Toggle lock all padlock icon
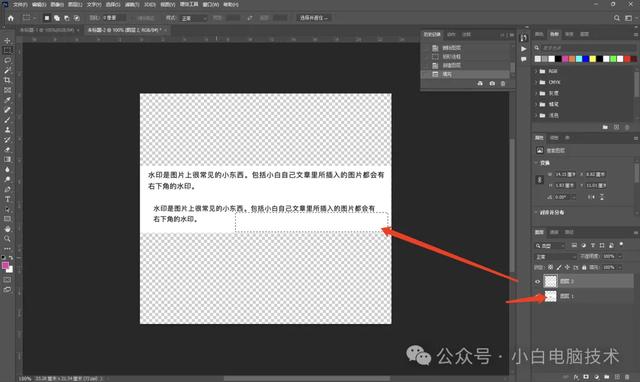Image resolution: width=640 pixels, height=382 pixels. click(x=584, y=267)
